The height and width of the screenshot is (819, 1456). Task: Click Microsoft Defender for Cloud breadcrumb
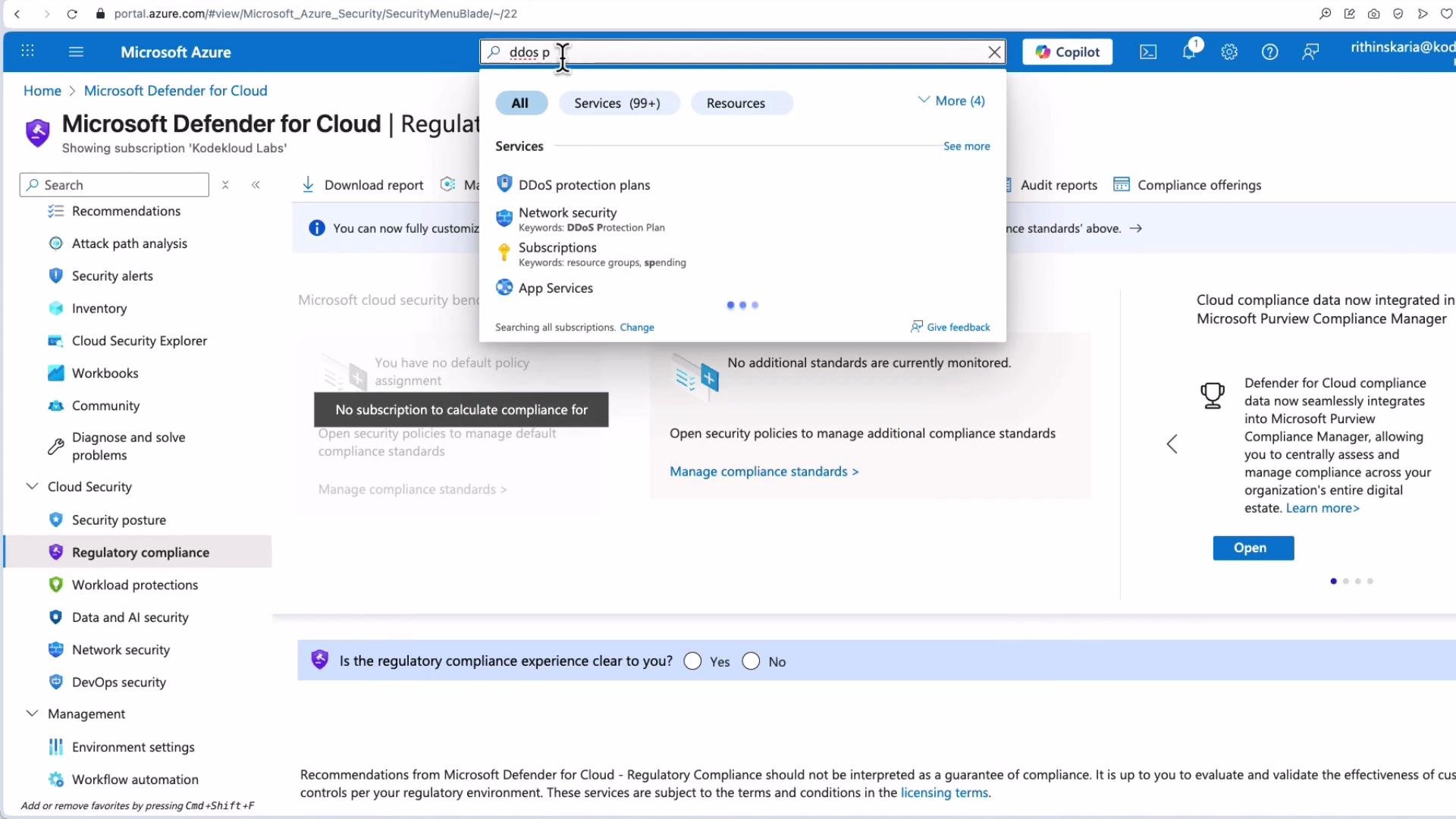(x=175, y=91)
